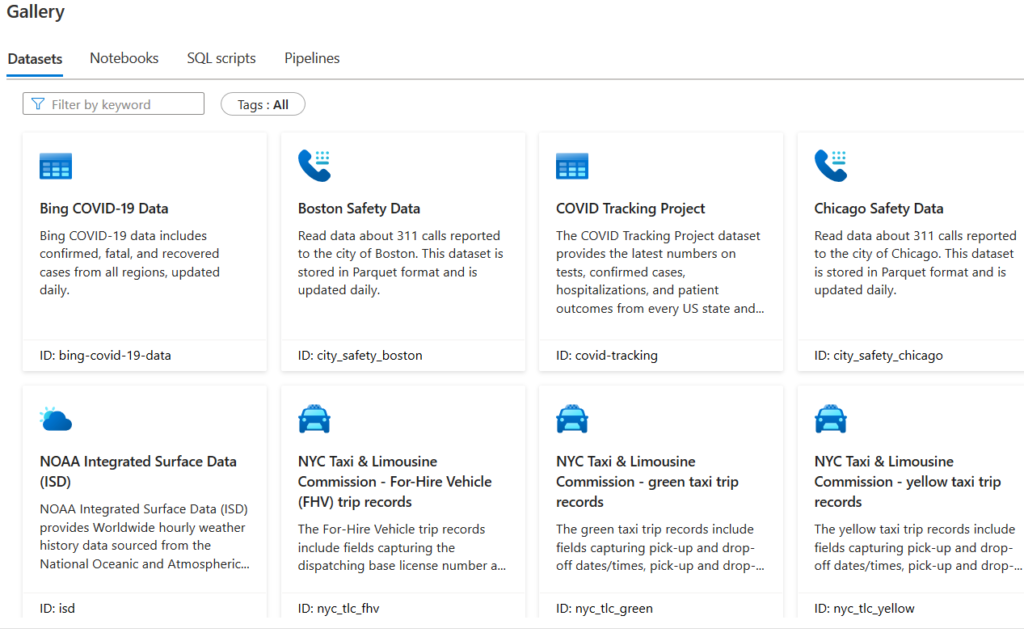Click the Chicago Safety Data phone icon

(x=831, y=165)
